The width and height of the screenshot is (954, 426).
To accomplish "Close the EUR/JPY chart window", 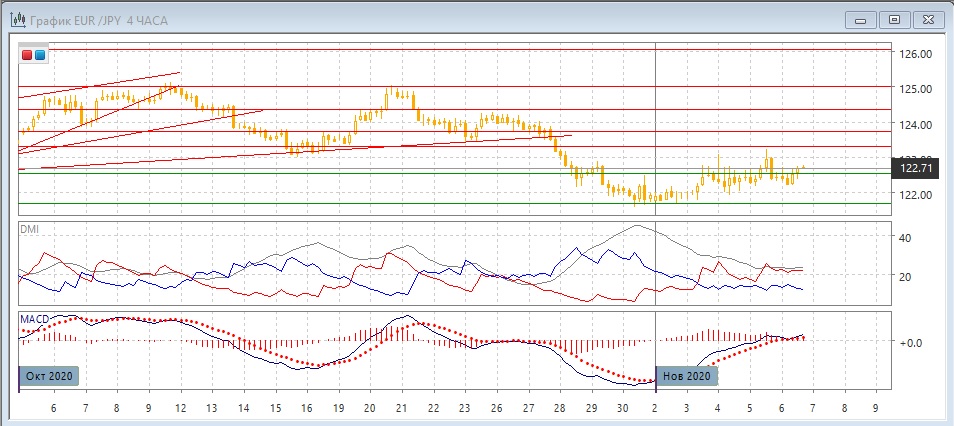I will [x=927, y=19].
